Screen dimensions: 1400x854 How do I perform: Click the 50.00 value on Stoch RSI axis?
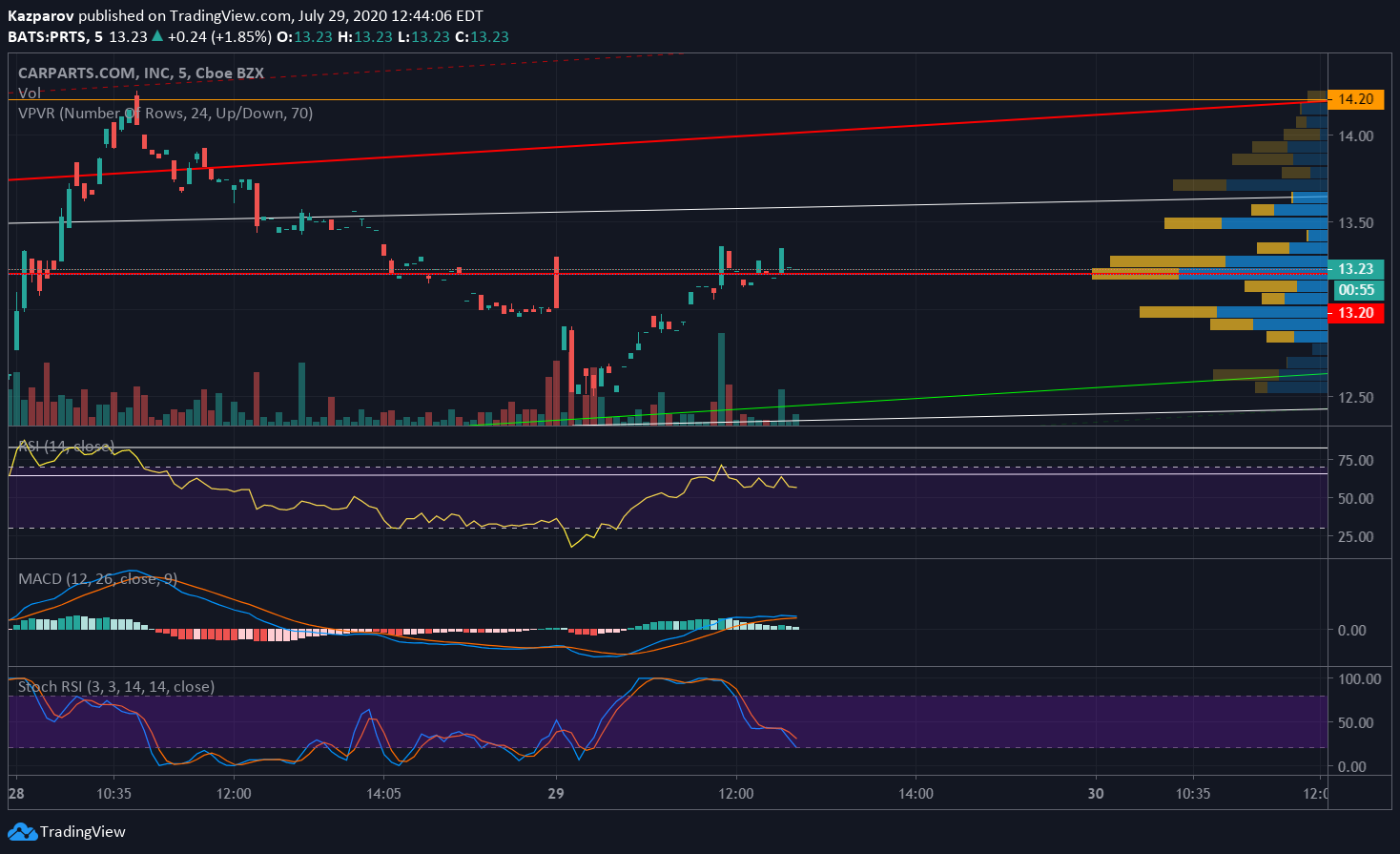pos(1355,723)
